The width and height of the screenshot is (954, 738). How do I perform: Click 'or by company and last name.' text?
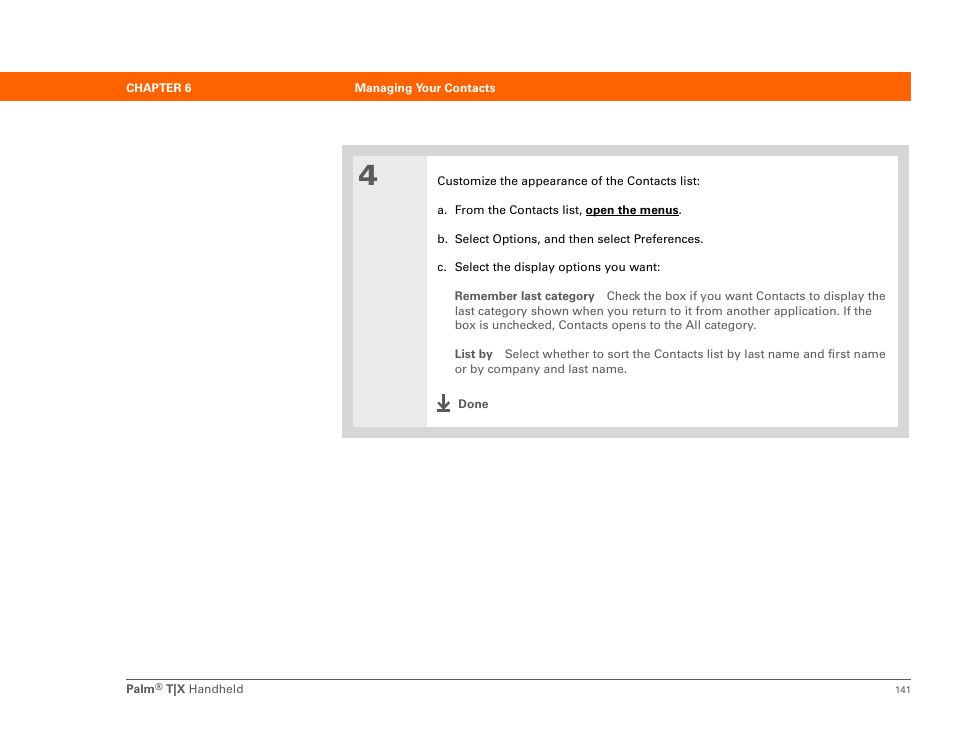[540, 369]
